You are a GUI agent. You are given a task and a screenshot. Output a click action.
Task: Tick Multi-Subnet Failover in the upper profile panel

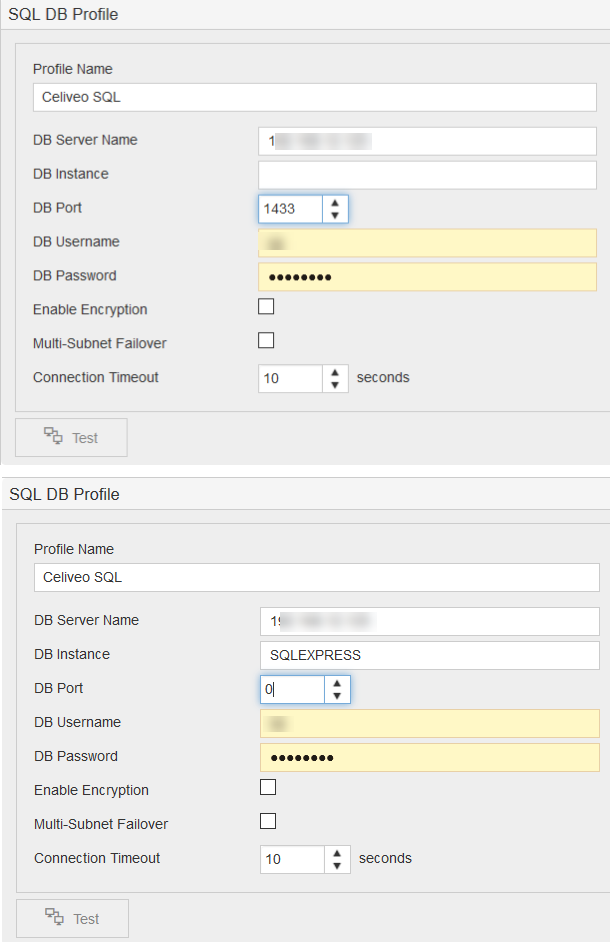pos(266,341)
